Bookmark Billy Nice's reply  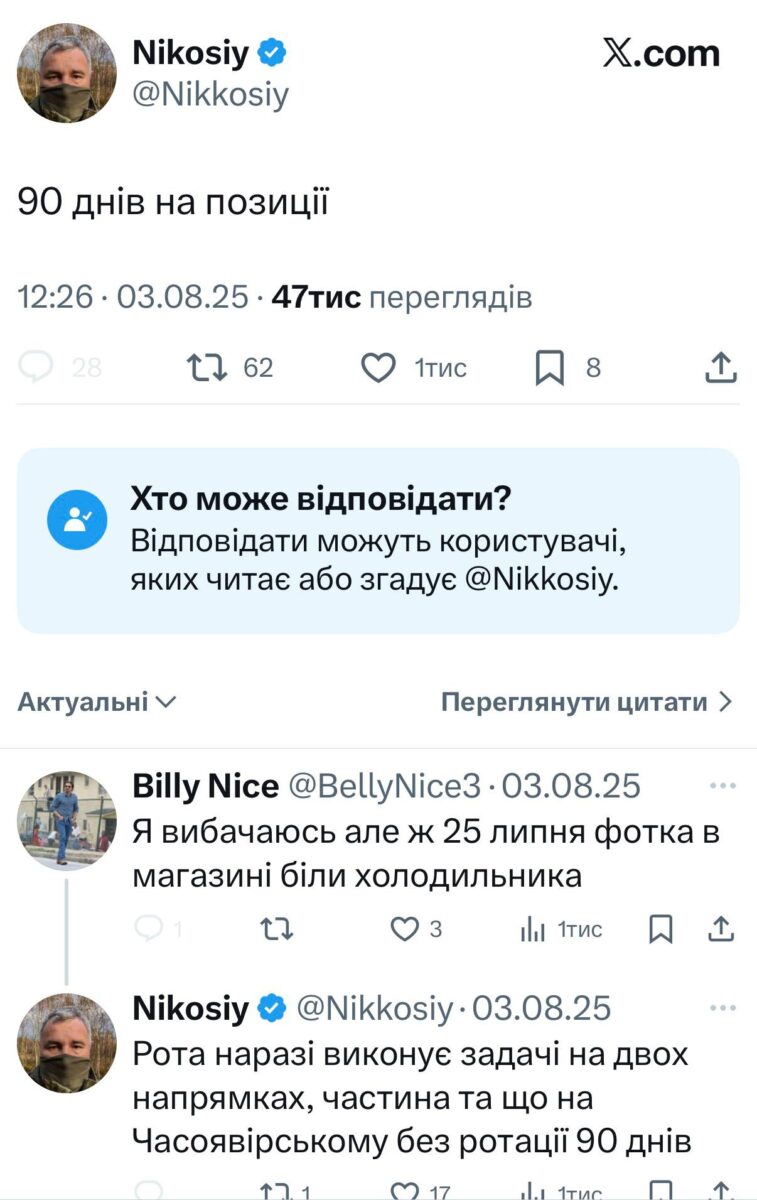(x=661, y=930)
